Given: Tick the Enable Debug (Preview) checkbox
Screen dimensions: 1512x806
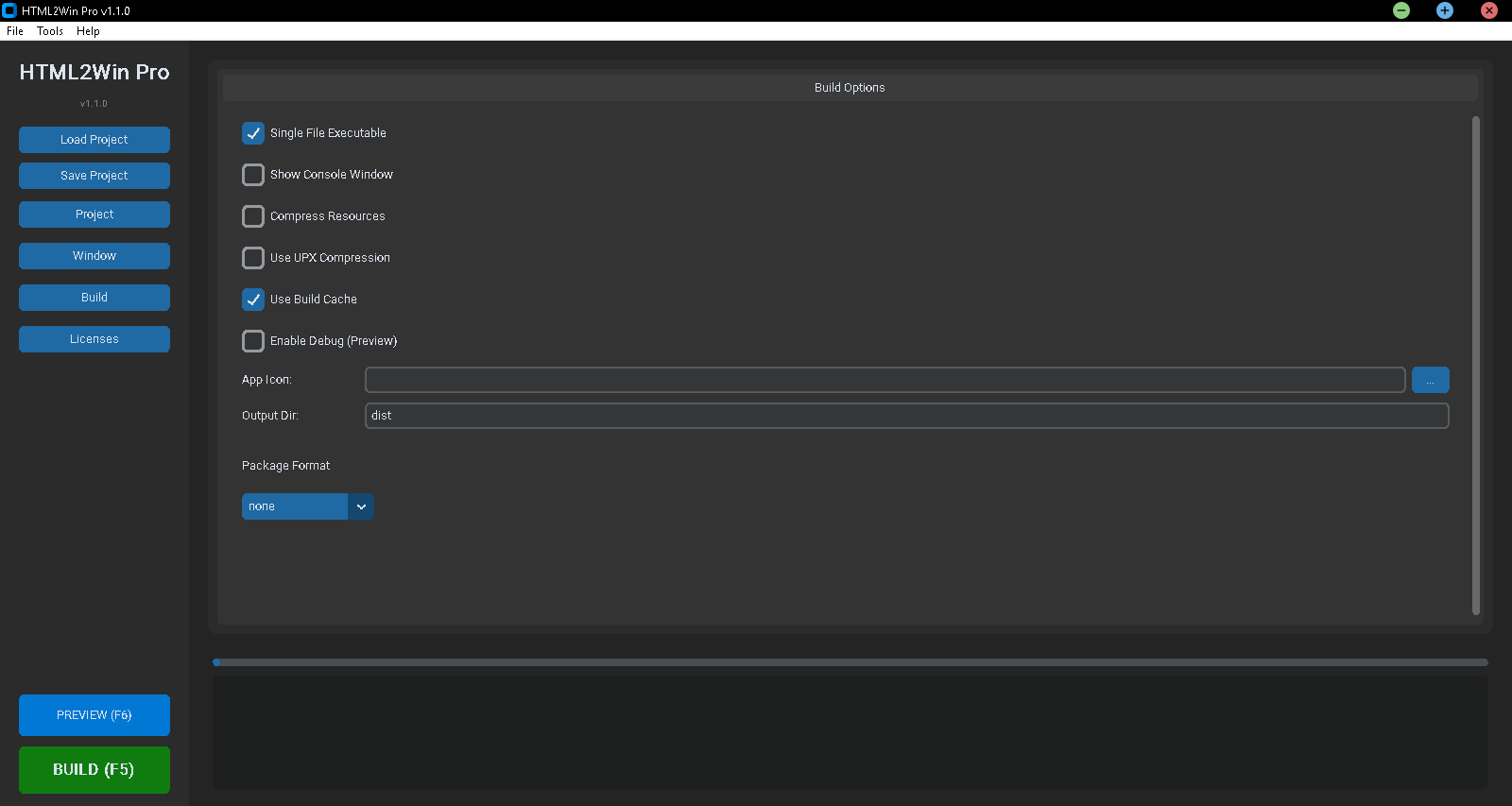Looking at the screenshot, I should 253,341.
